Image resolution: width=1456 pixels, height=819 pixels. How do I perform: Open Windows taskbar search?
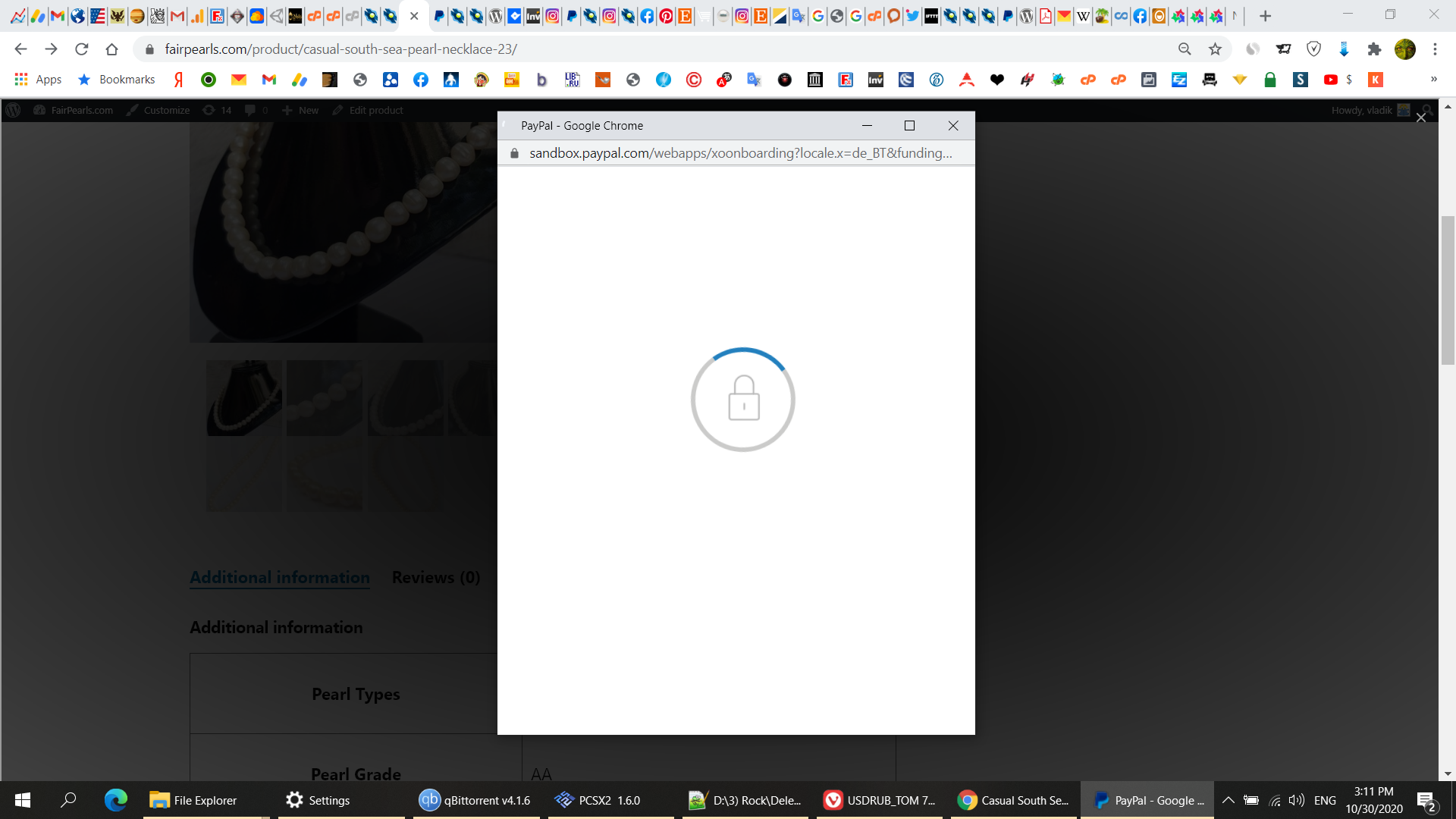click(x=68, y=800)
